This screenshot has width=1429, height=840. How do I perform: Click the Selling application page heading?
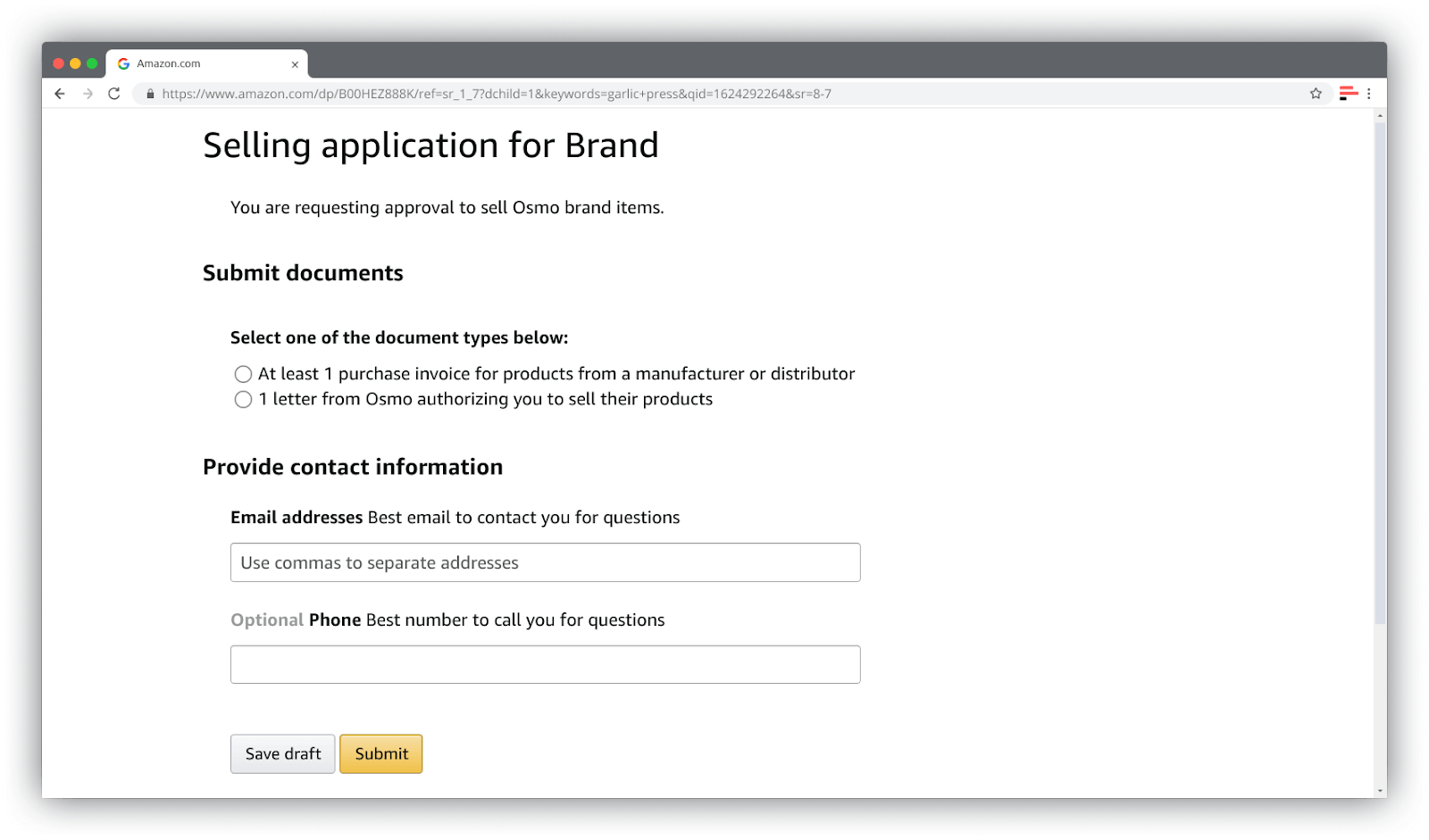(430, 145)
